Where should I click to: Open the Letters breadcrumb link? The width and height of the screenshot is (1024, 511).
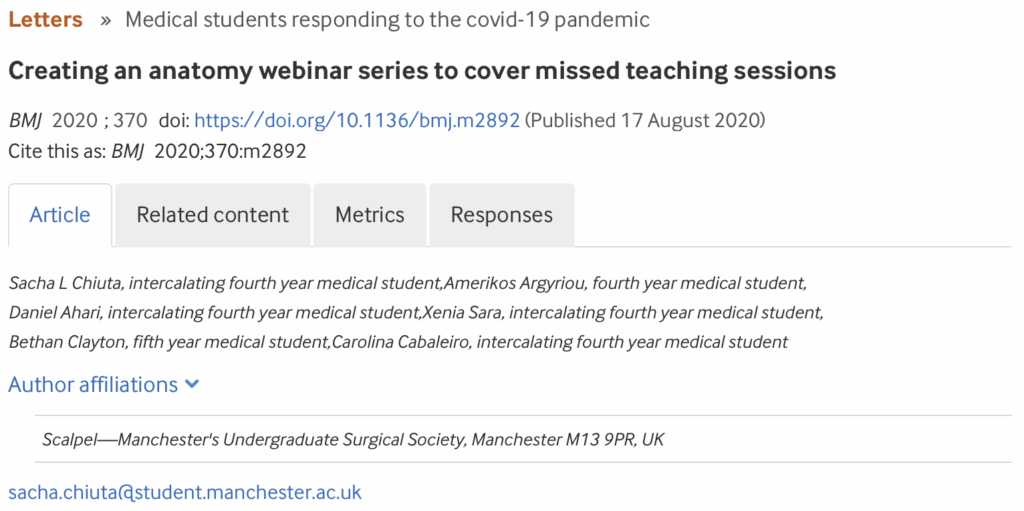46,19
